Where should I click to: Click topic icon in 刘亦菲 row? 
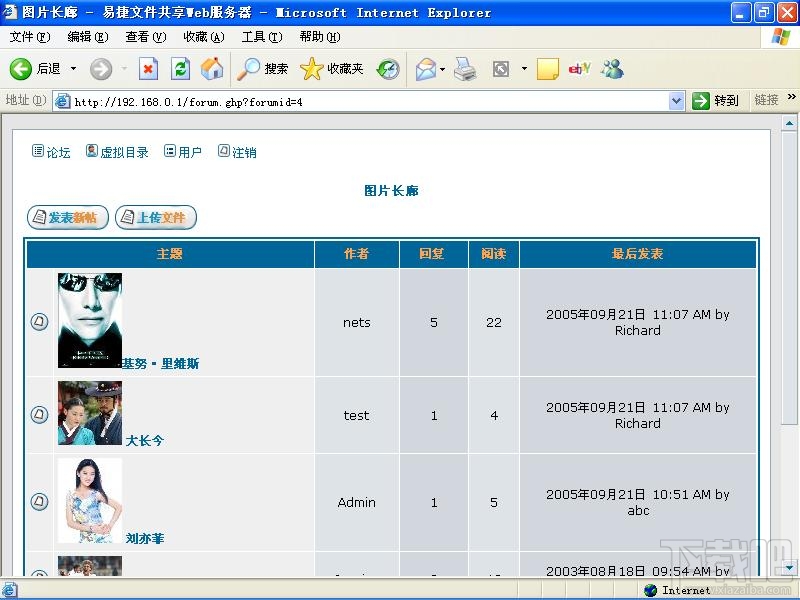coord(39,502)
